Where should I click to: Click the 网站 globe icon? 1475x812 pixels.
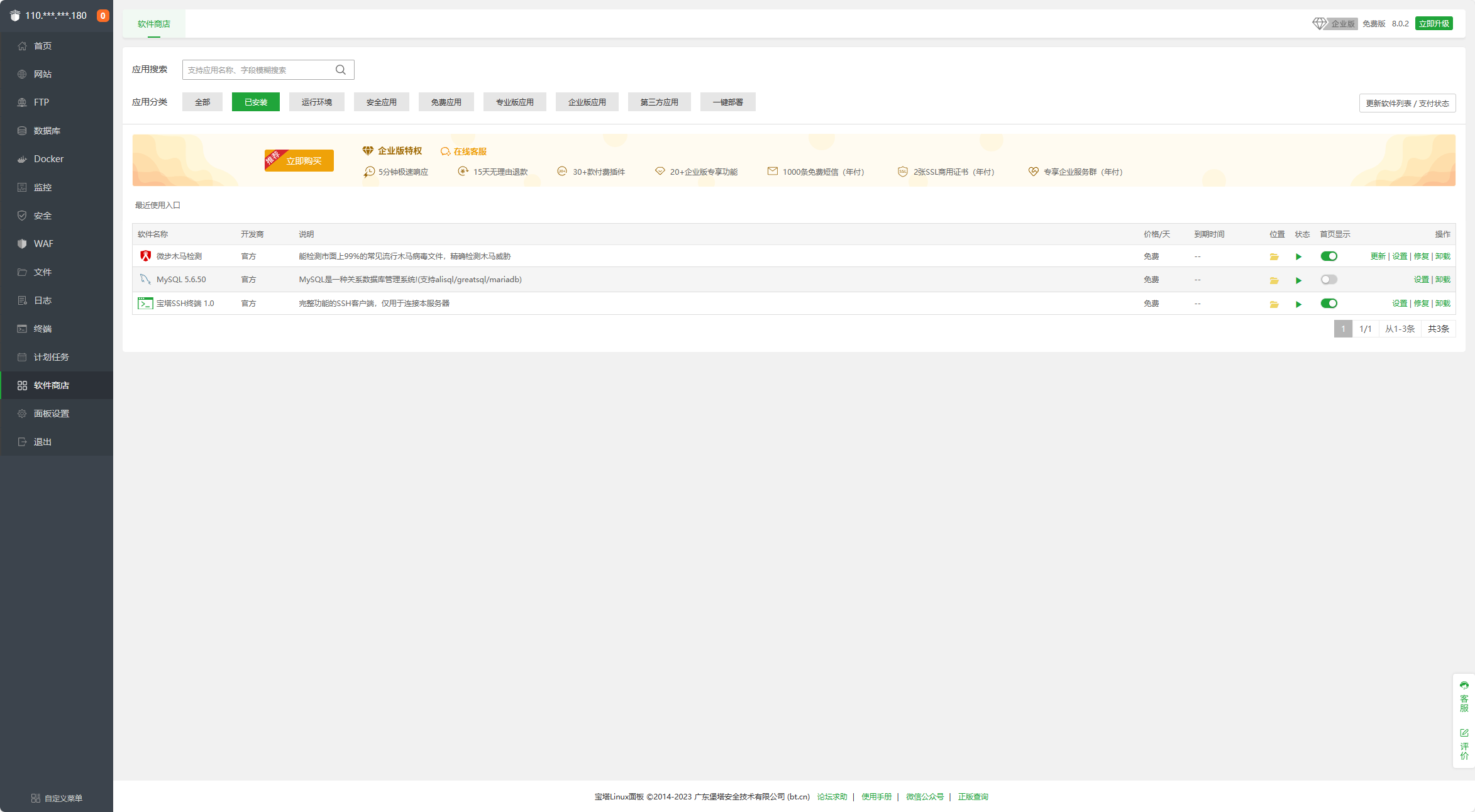coord(22,74)
